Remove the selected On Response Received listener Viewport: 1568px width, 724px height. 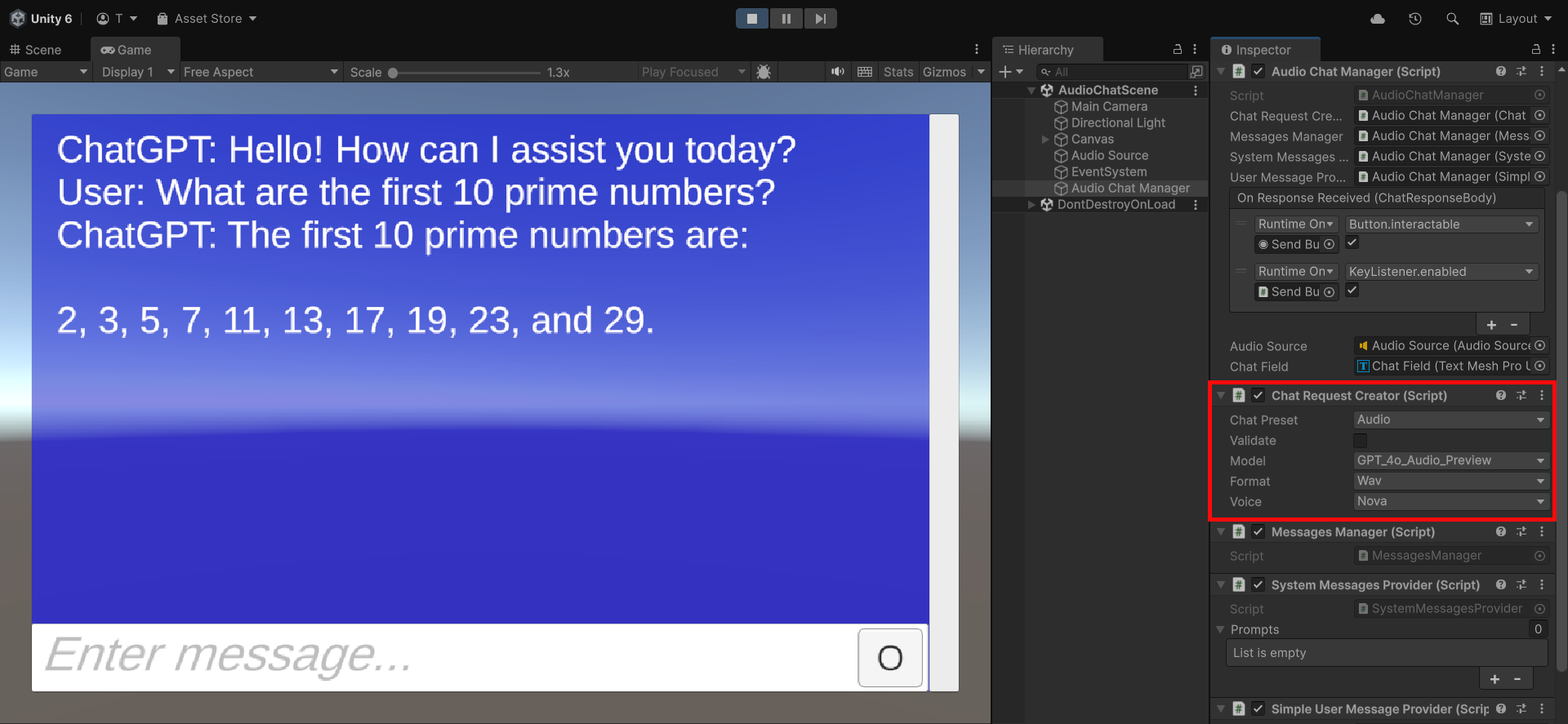pos(1514,325)
